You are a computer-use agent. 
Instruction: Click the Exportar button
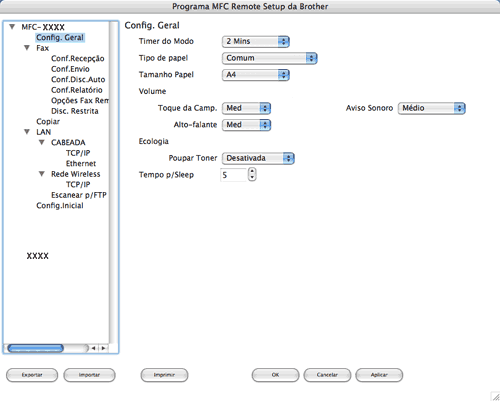[x=32, y=375]
